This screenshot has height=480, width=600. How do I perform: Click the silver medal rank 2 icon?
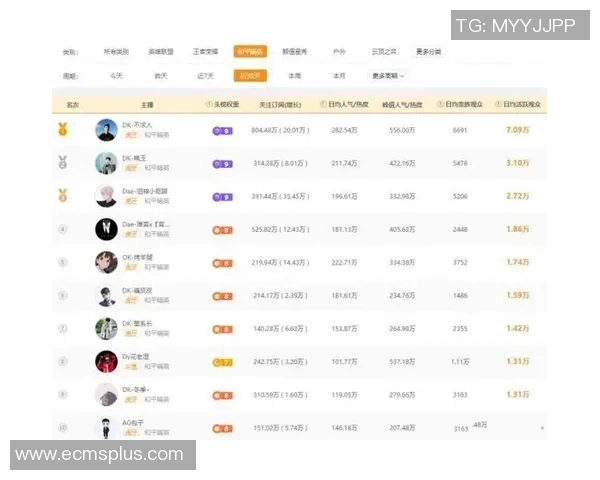point(62,162)
